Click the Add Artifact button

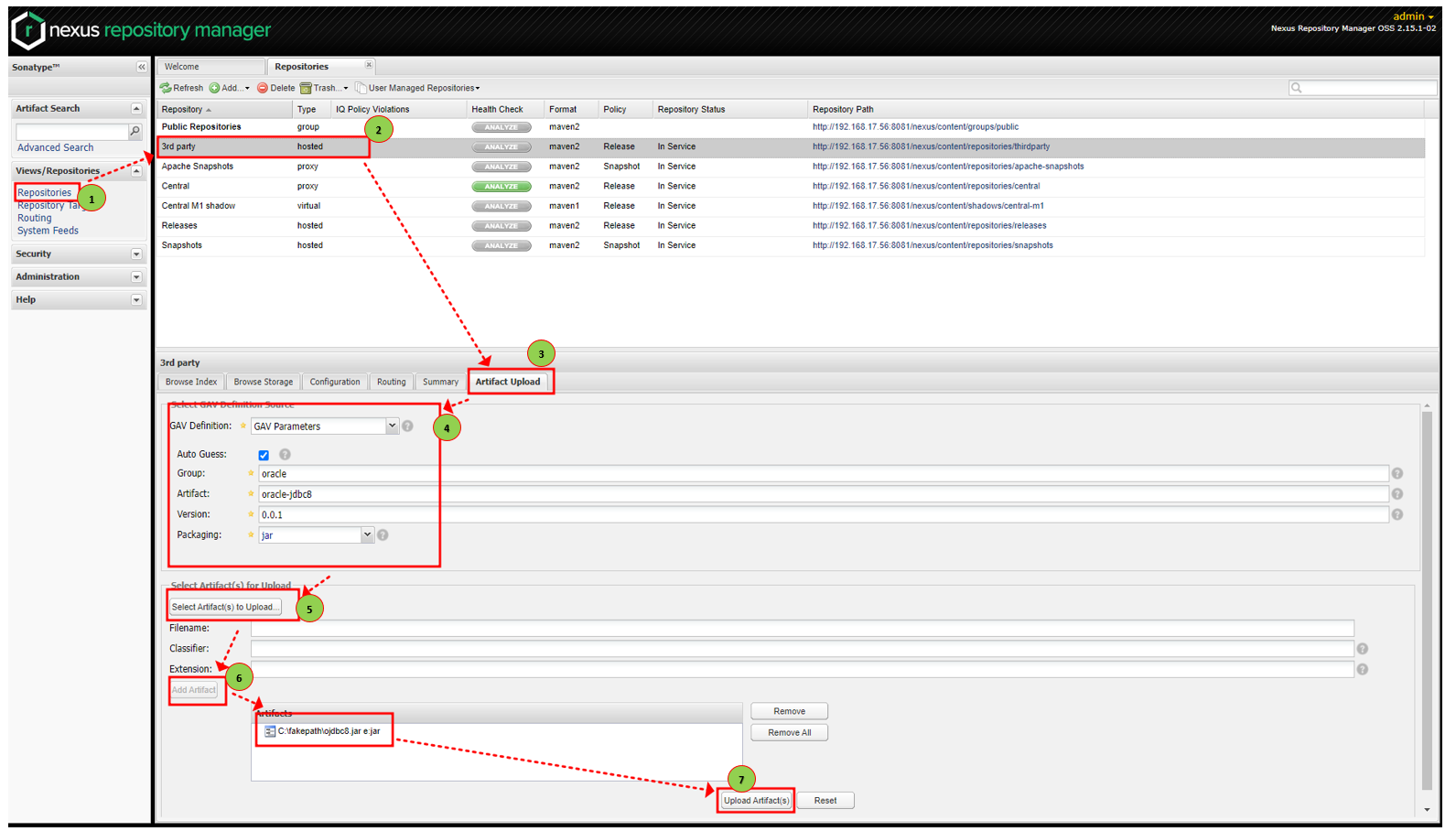tap(195, 691)
